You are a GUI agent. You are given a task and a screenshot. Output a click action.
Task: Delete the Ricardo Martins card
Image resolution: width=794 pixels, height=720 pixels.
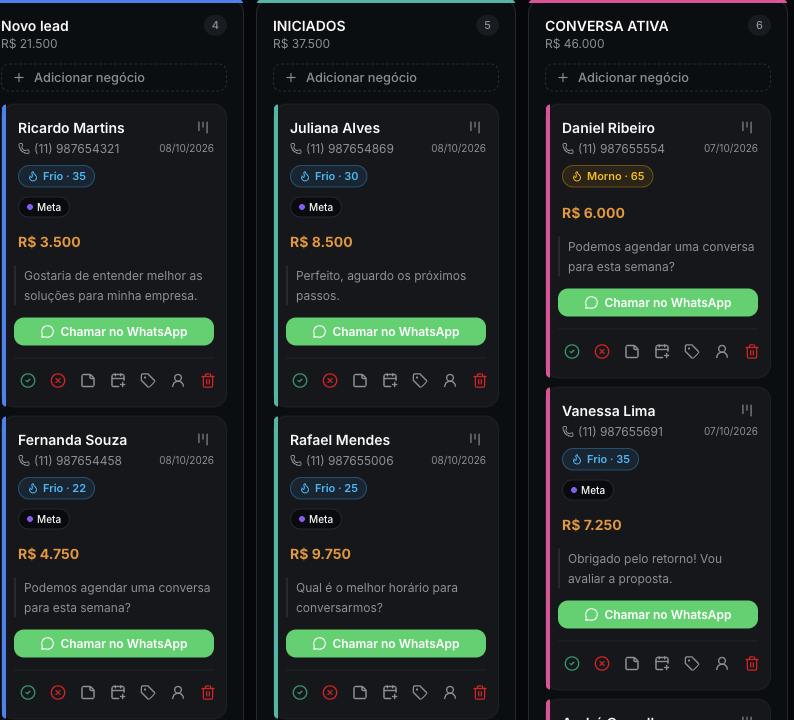[208, 380]
